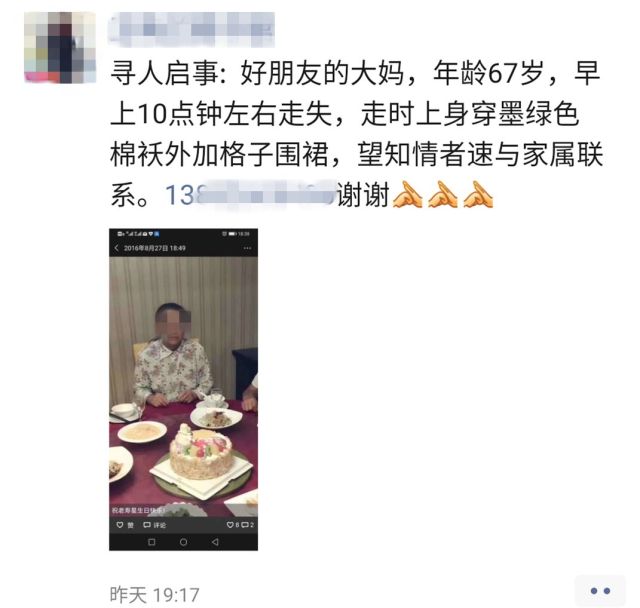Tap the heart 赞 like icon
640x608 pixels.
coord(120,525)
